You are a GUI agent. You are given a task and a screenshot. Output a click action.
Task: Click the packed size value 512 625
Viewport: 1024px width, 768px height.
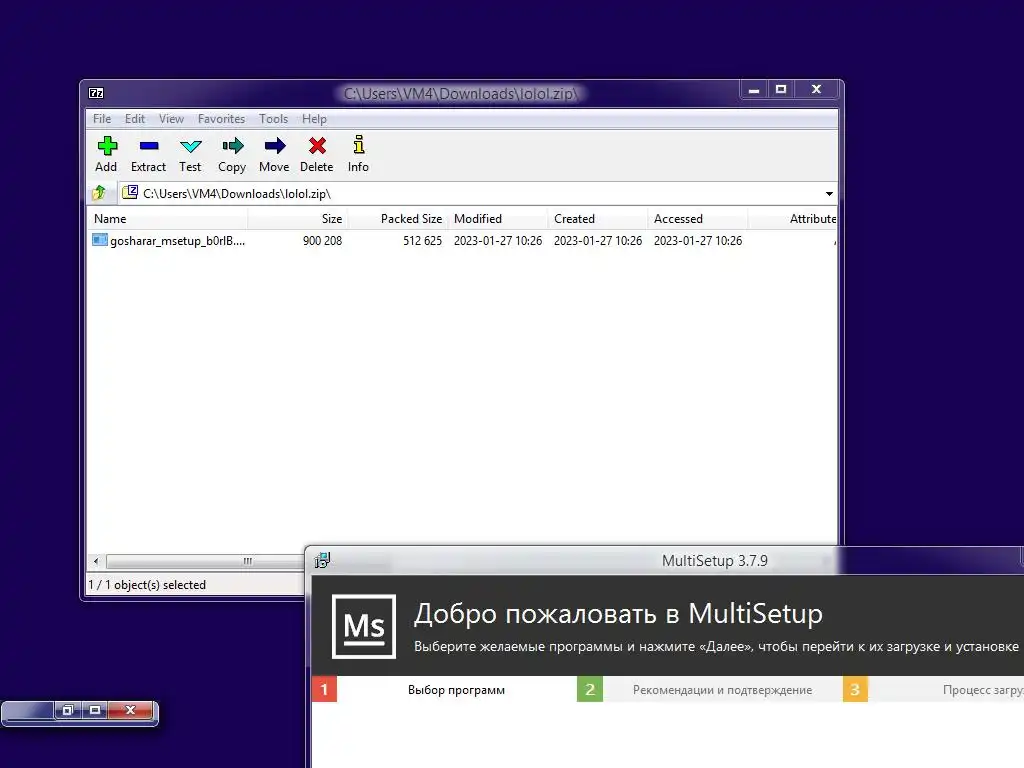pos(423,240)
